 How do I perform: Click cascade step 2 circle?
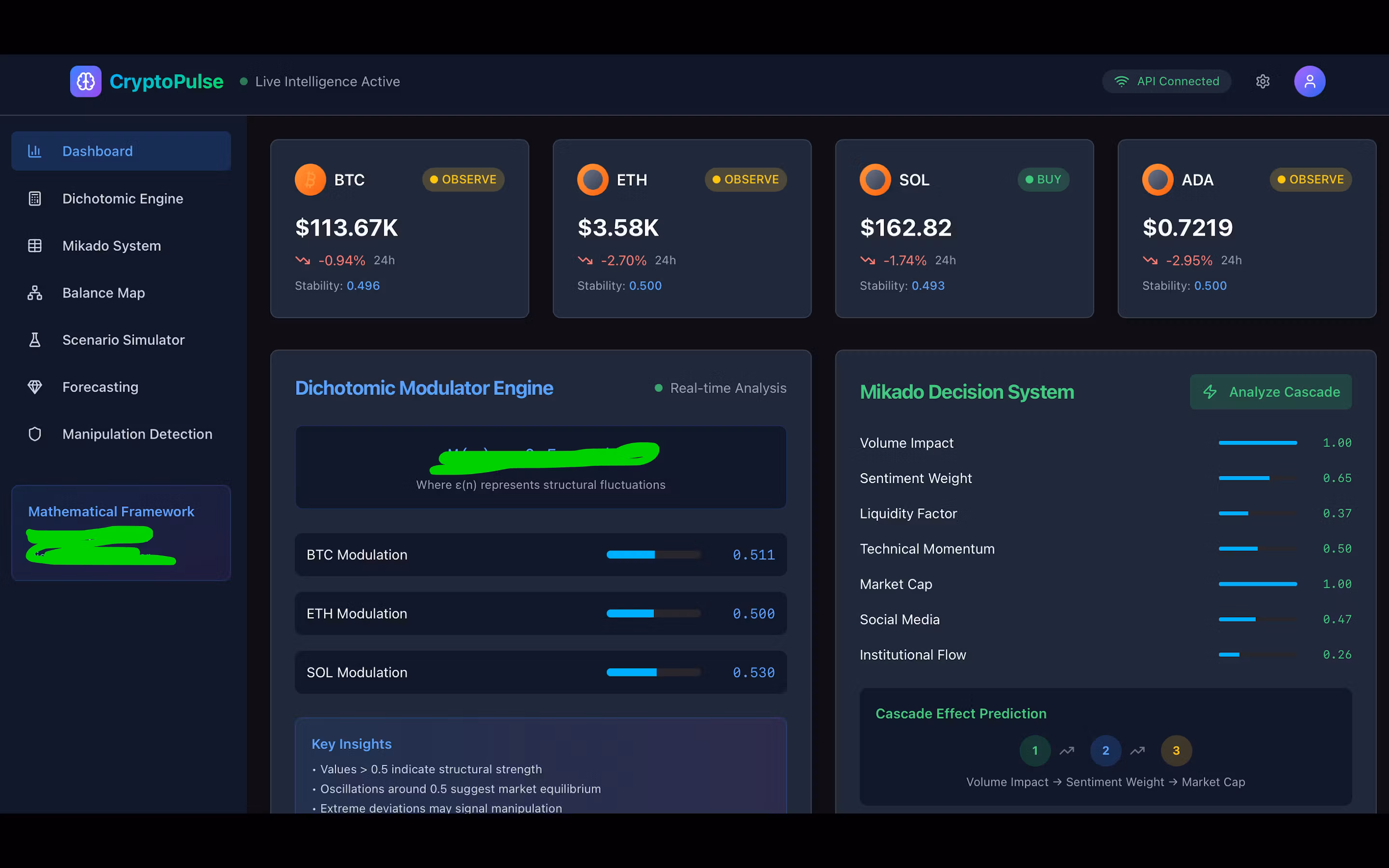tap(1105, 750)
